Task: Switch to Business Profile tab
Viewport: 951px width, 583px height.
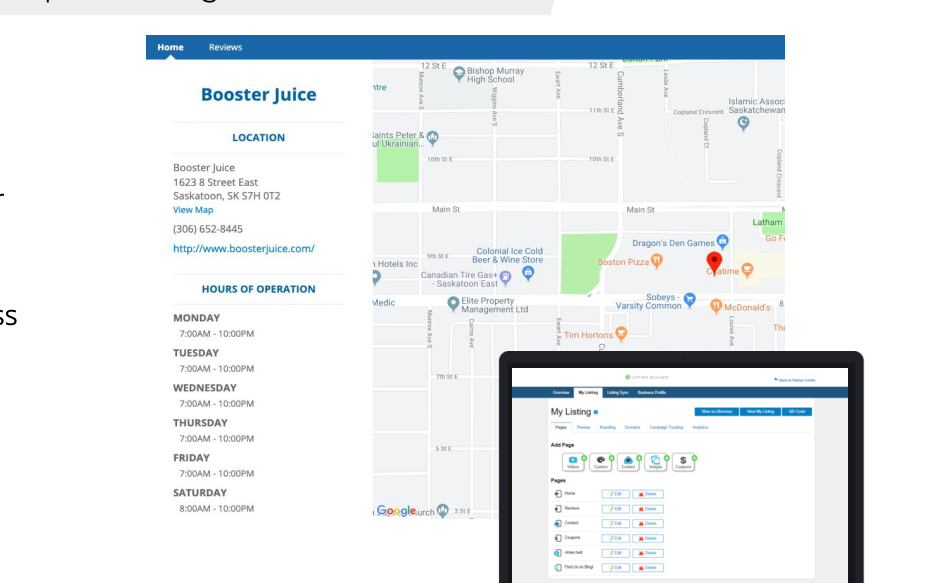Action: coord(651,393)
